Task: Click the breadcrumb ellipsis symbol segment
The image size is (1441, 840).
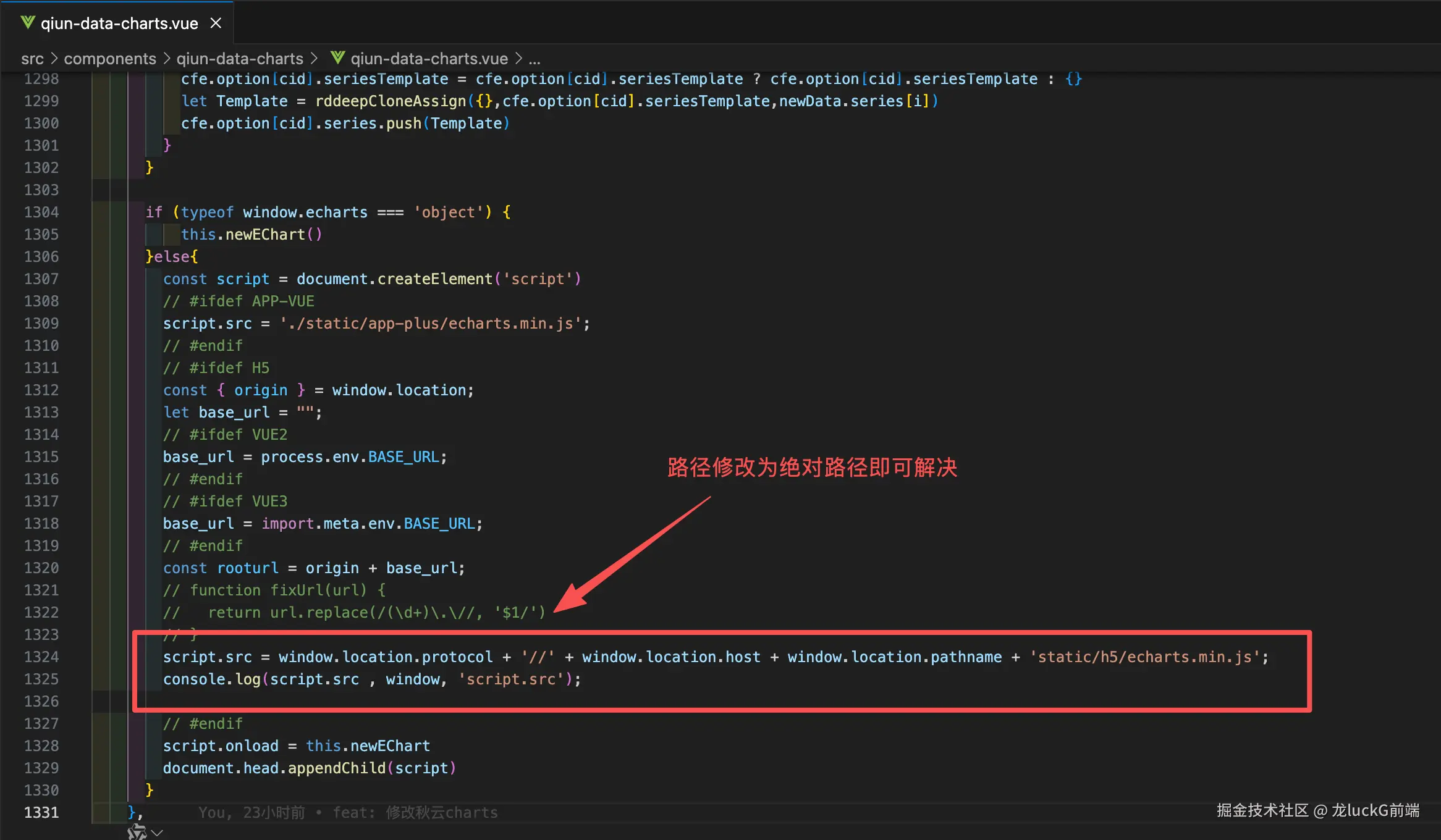Action: 535,59
